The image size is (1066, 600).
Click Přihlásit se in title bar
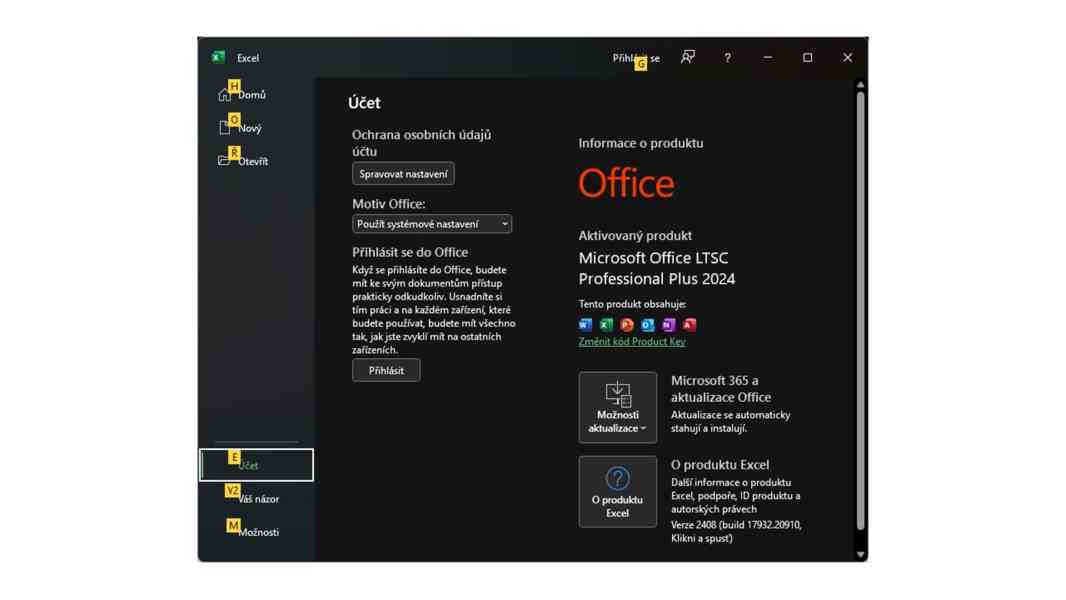tap(636, 58)
